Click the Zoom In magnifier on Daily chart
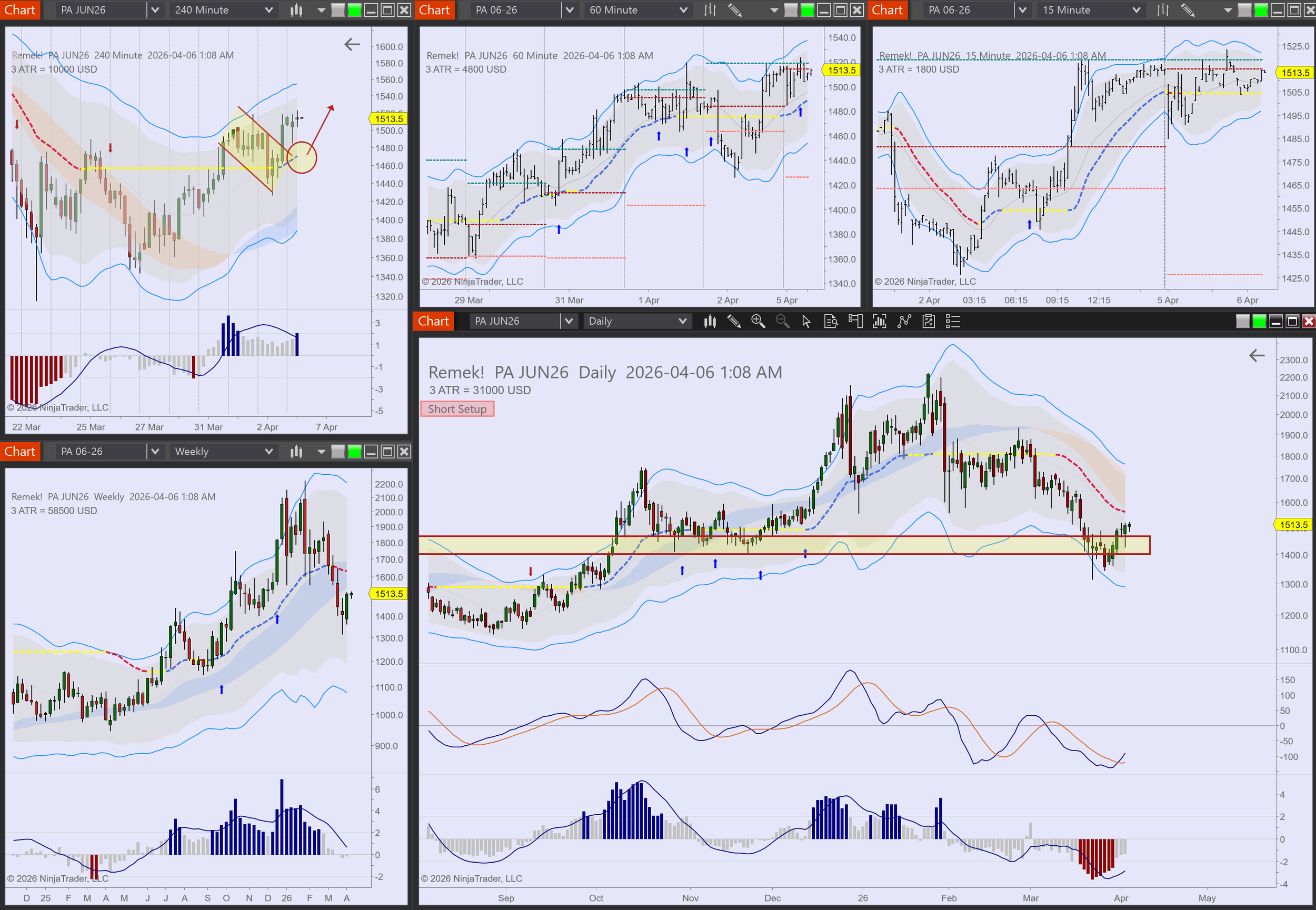Image resolution: width=1316 pixels, height=910 pixels. (x=758, y=321)
